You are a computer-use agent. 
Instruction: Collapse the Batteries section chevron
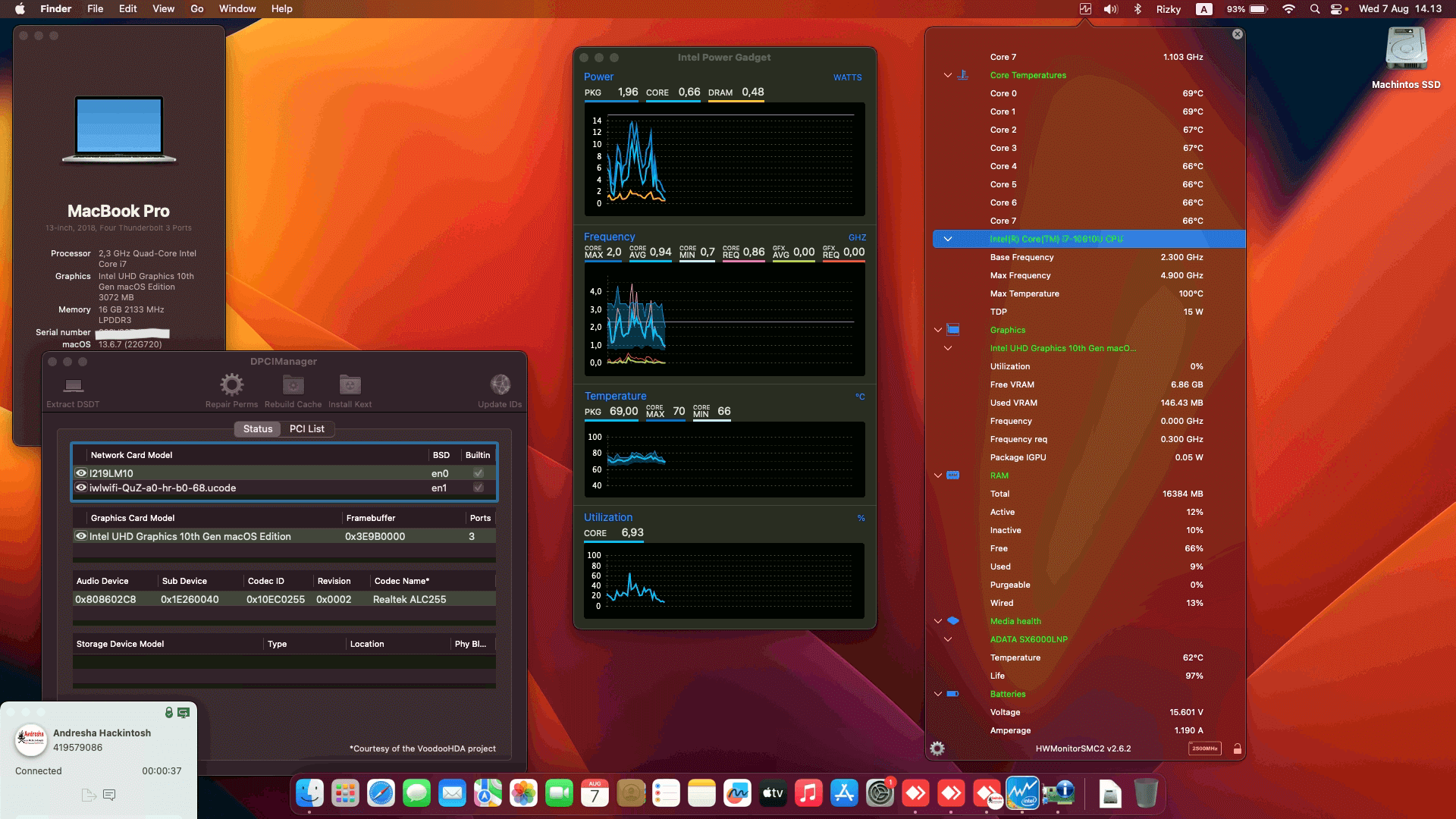pos(938,694)
